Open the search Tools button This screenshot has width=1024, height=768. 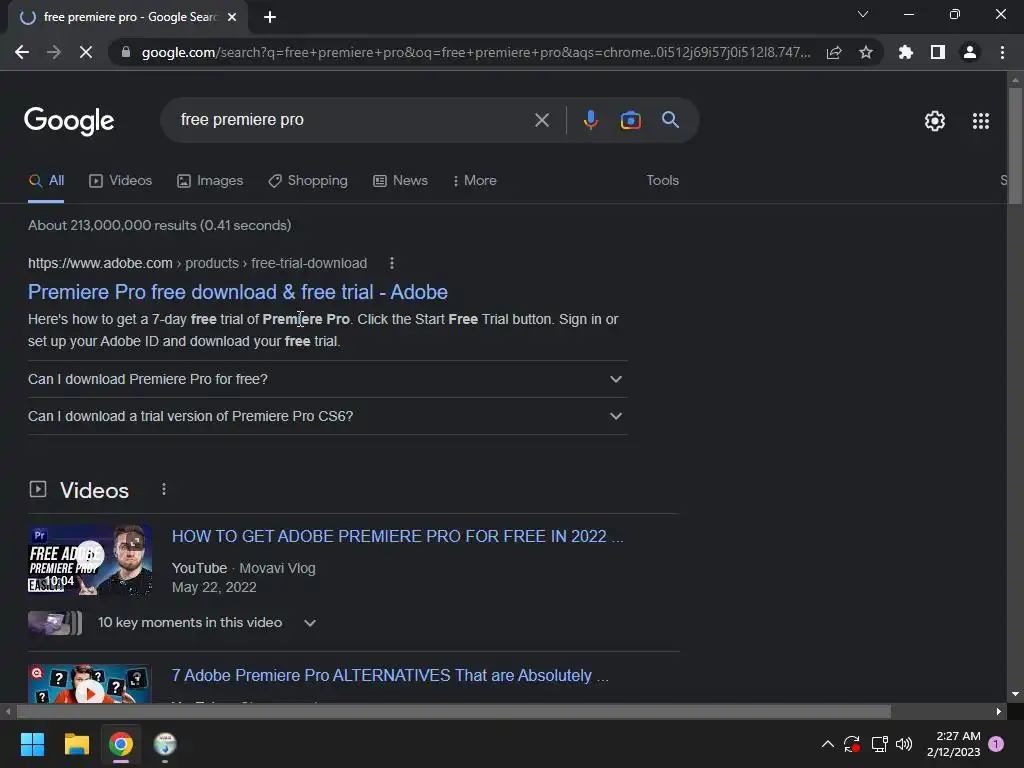click(662, 180)
